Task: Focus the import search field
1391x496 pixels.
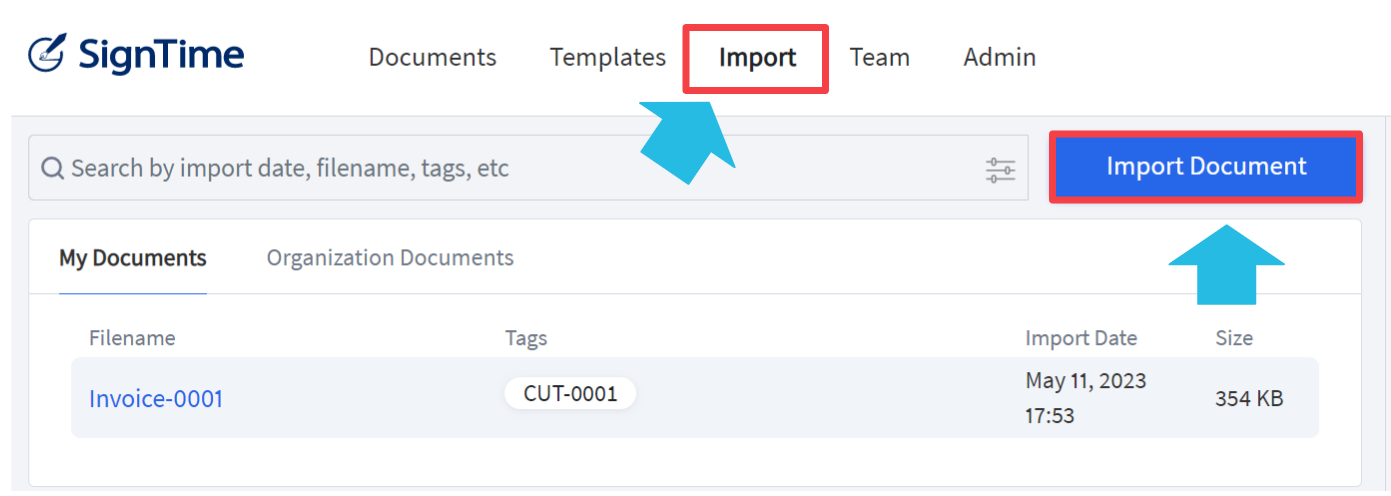Action: click(528, 168)
